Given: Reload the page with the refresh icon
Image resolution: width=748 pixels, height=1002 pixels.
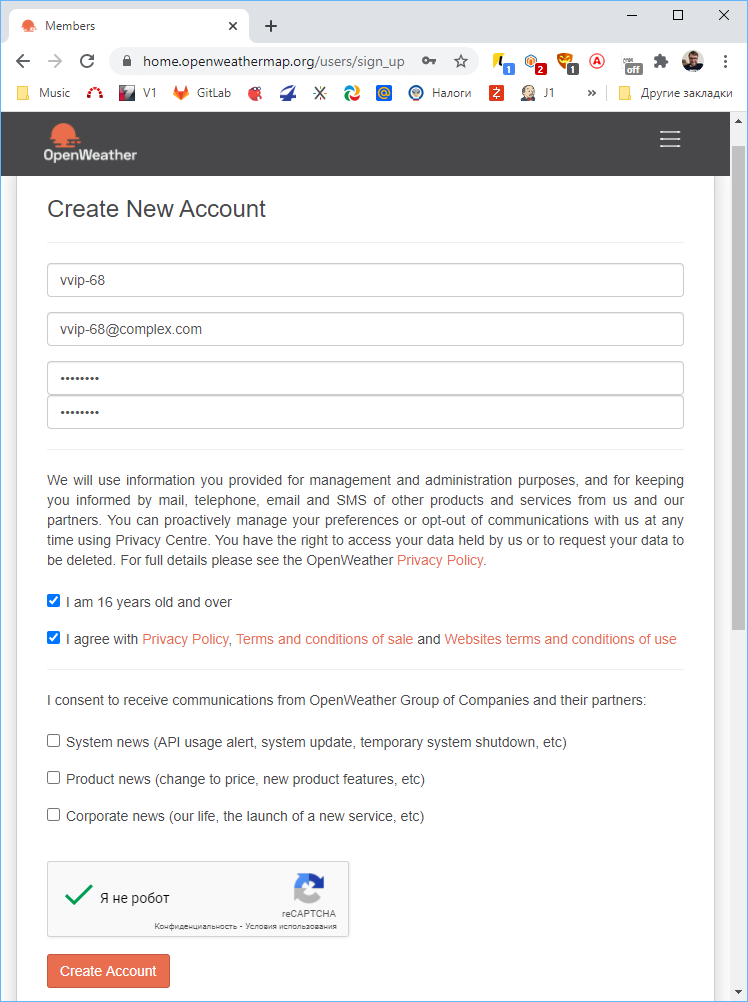Looking at the screenshot, I should point(87,61).
